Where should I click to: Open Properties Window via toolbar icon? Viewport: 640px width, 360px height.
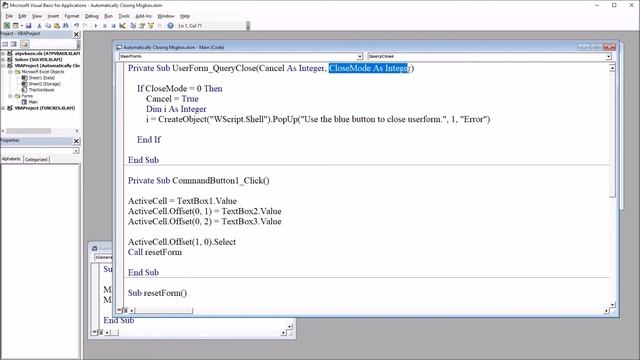[x=142, y=26]
